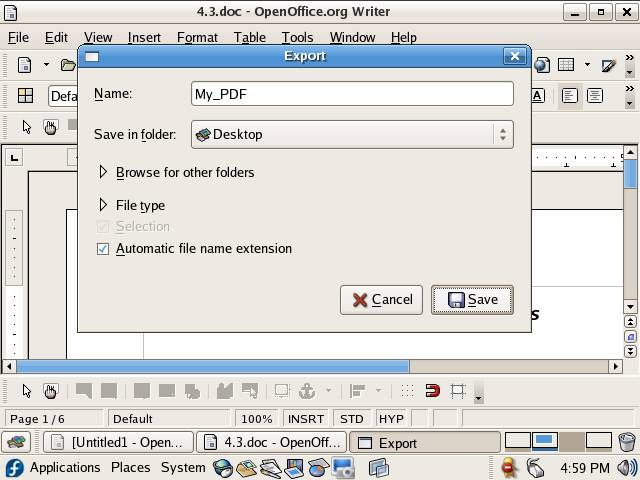
Task: Click the Display Grid icon
Action: [407, 391]
